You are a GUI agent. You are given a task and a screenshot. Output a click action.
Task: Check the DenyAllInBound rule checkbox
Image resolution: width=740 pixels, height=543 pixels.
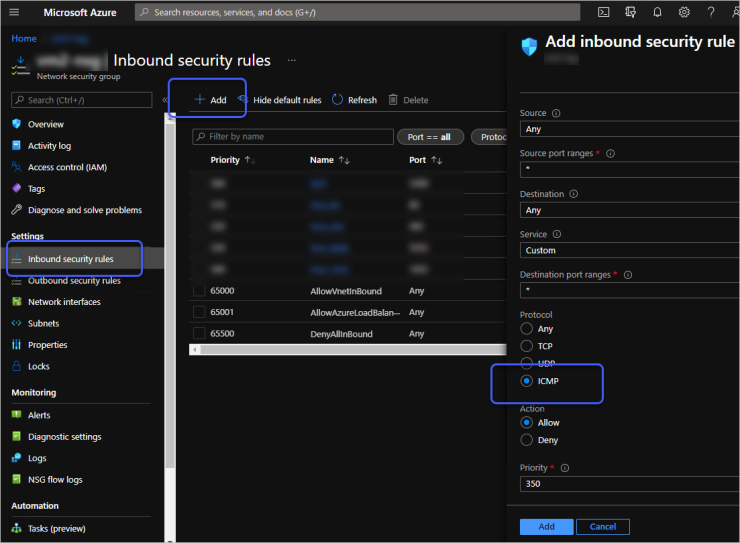(199, 334)
